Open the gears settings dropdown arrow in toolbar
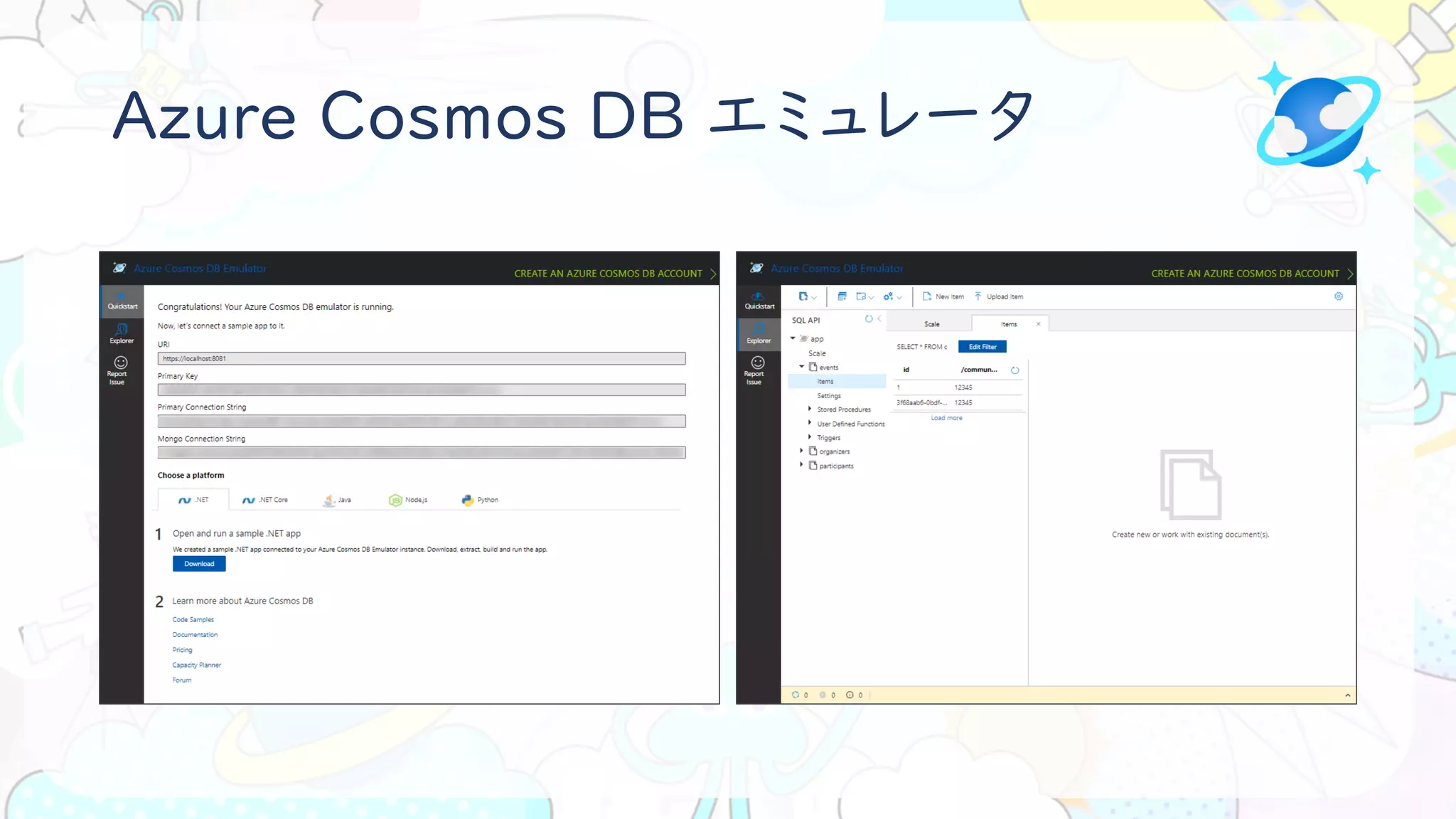The height and width of the screenshot is (819, 1456). click(899, 298)
